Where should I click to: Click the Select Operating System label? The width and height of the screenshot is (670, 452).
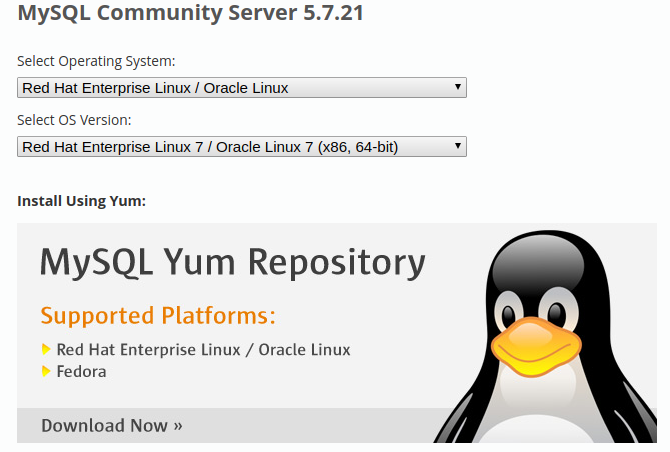pyautogui.click(x=96, y=61)
